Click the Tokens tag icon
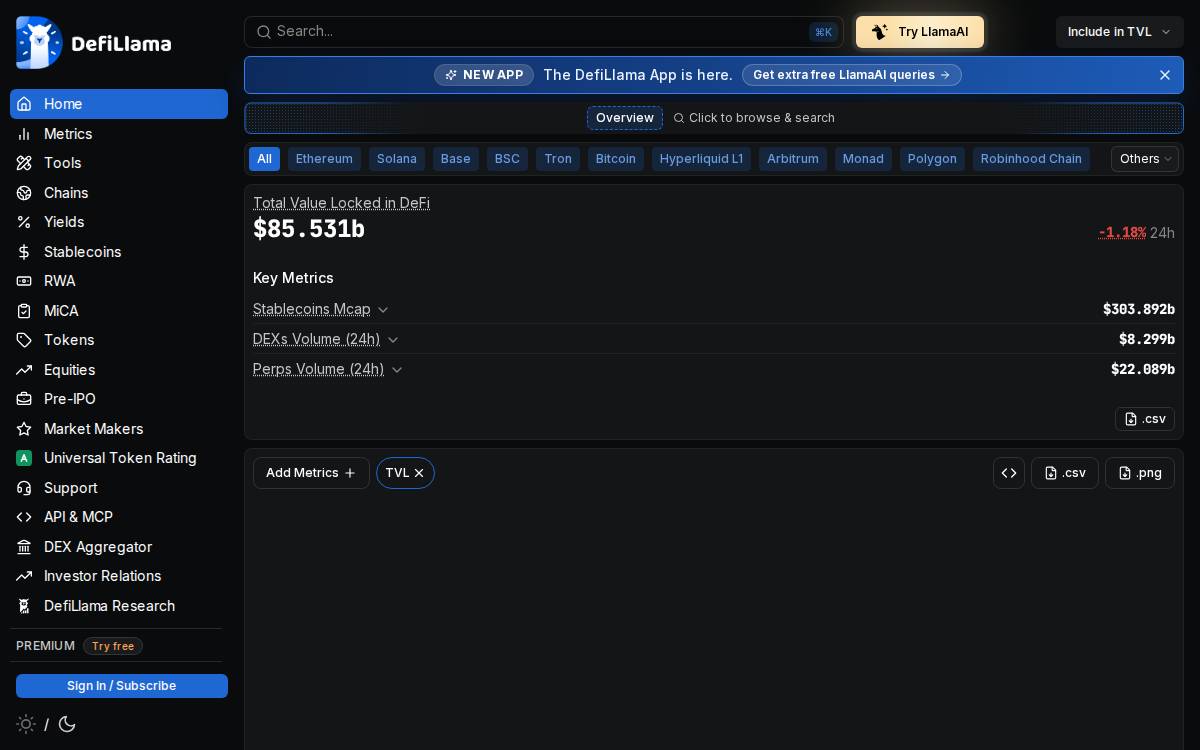Image resolution: width=1200 pixels, height=750 pixels. pos(24,340)
